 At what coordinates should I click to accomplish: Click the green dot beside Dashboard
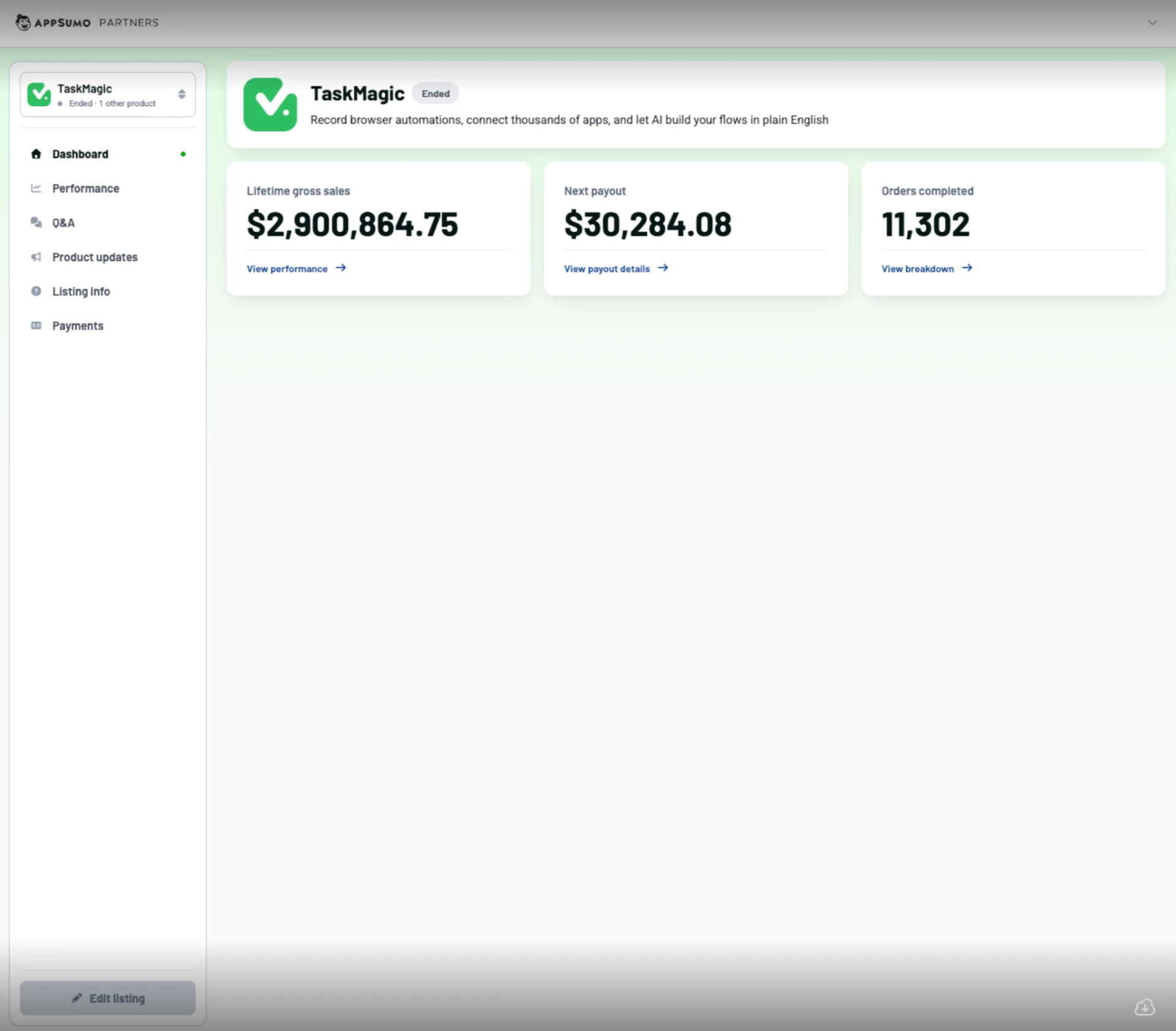[183, 154]
